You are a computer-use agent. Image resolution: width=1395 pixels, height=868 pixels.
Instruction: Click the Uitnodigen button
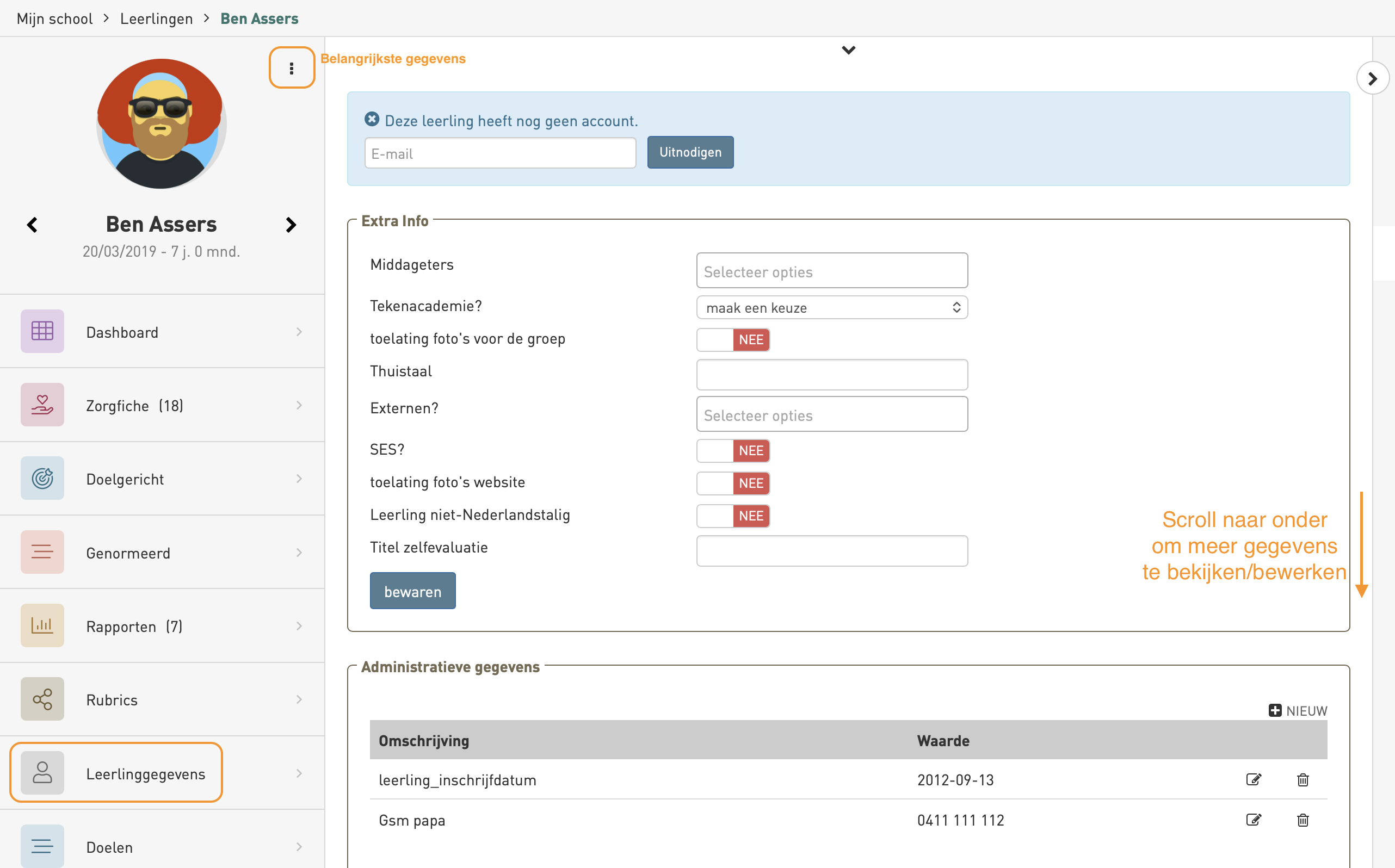click(690, 152)
